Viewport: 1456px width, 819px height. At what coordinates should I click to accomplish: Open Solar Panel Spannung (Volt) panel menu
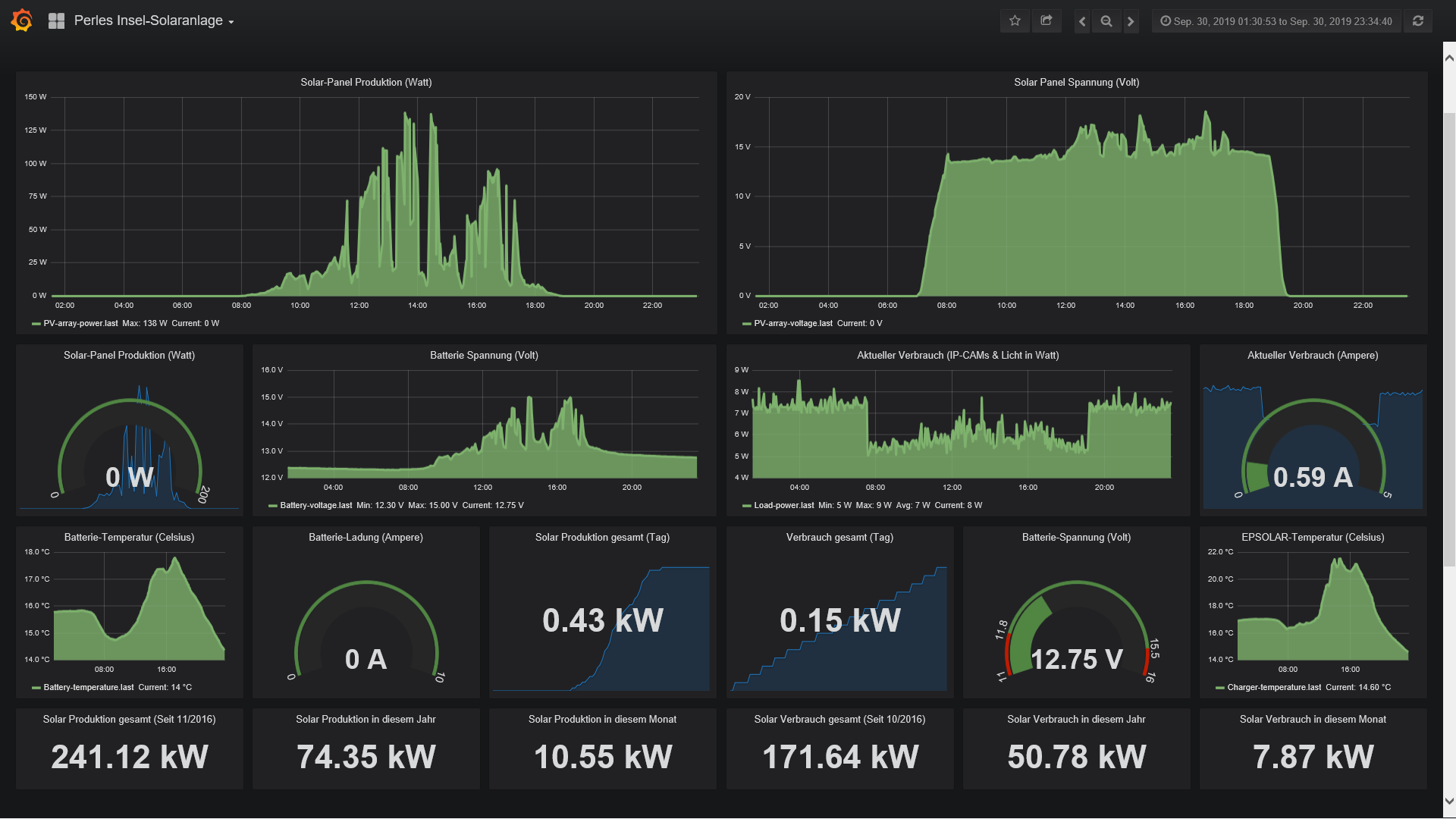click(x=1076, y=83)
